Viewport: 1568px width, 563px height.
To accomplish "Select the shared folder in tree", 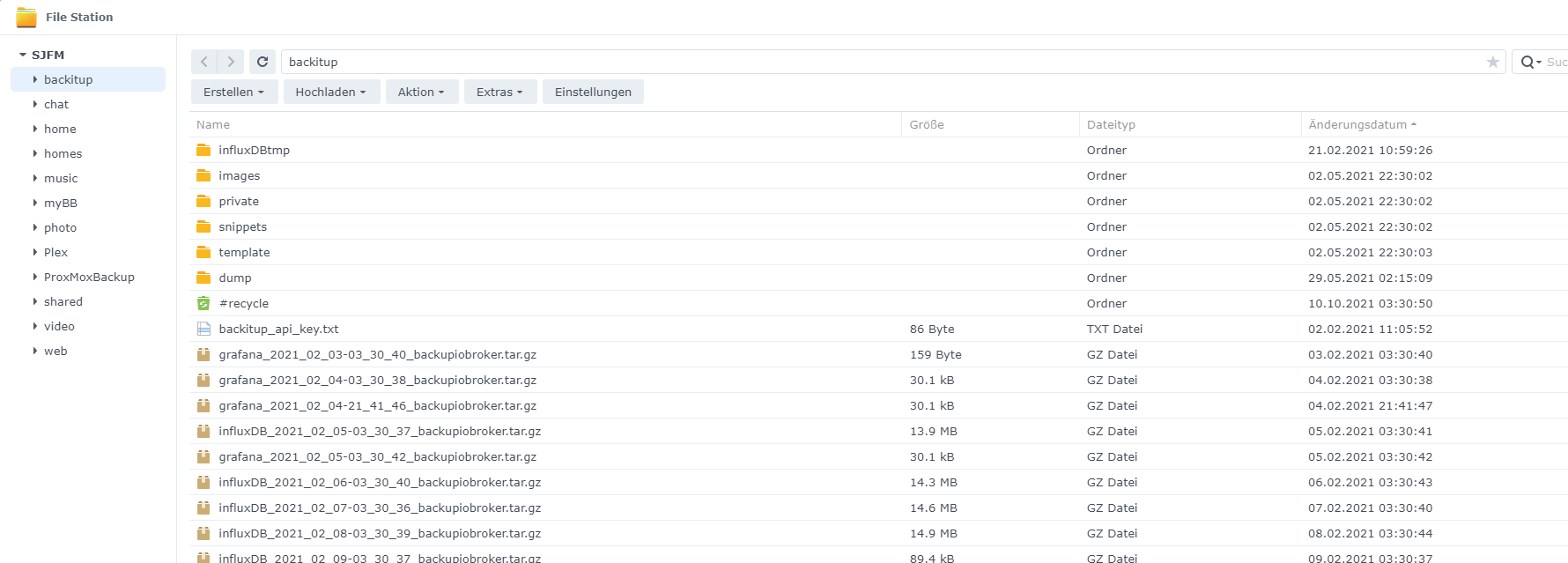I will (x=63, y=301).
